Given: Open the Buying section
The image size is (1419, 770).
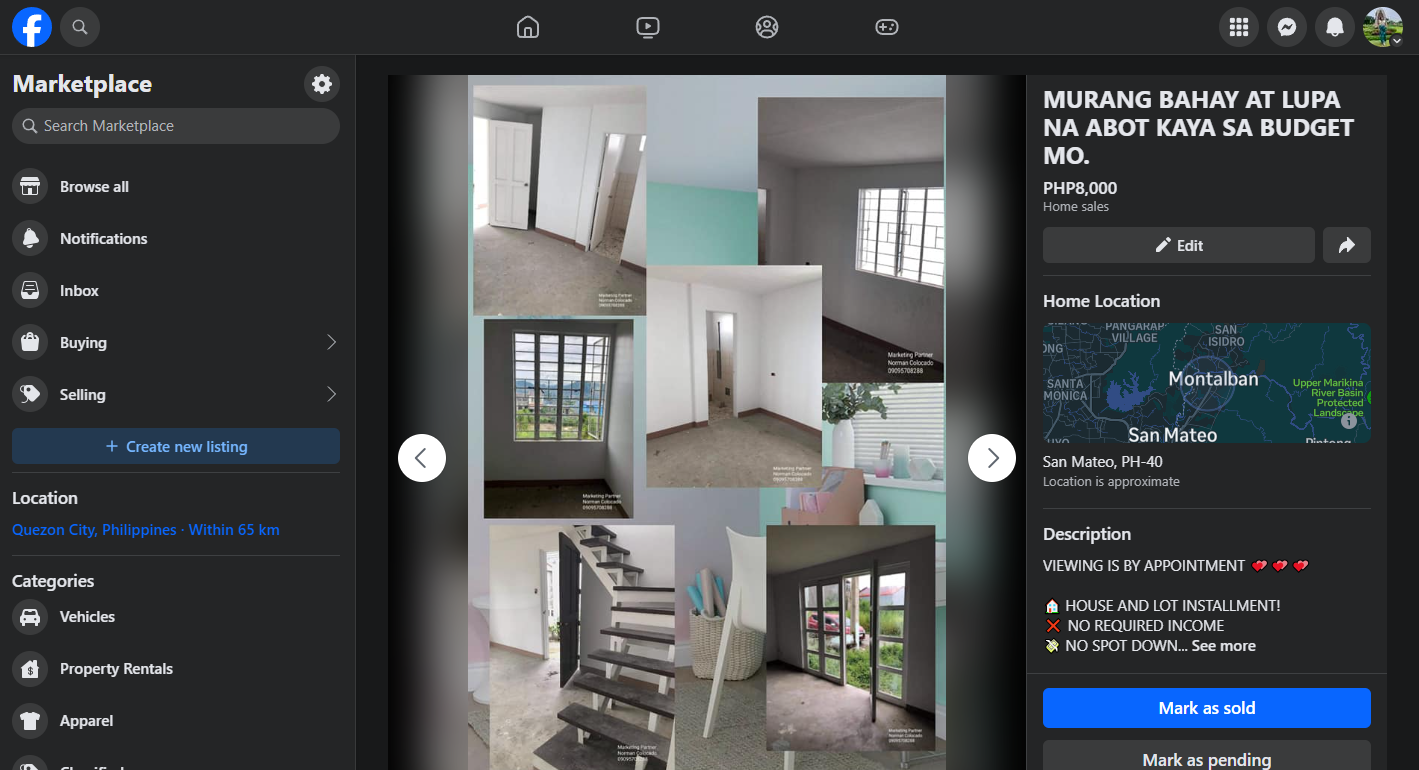Looking at the screenshot, I should tap(176, 343).
